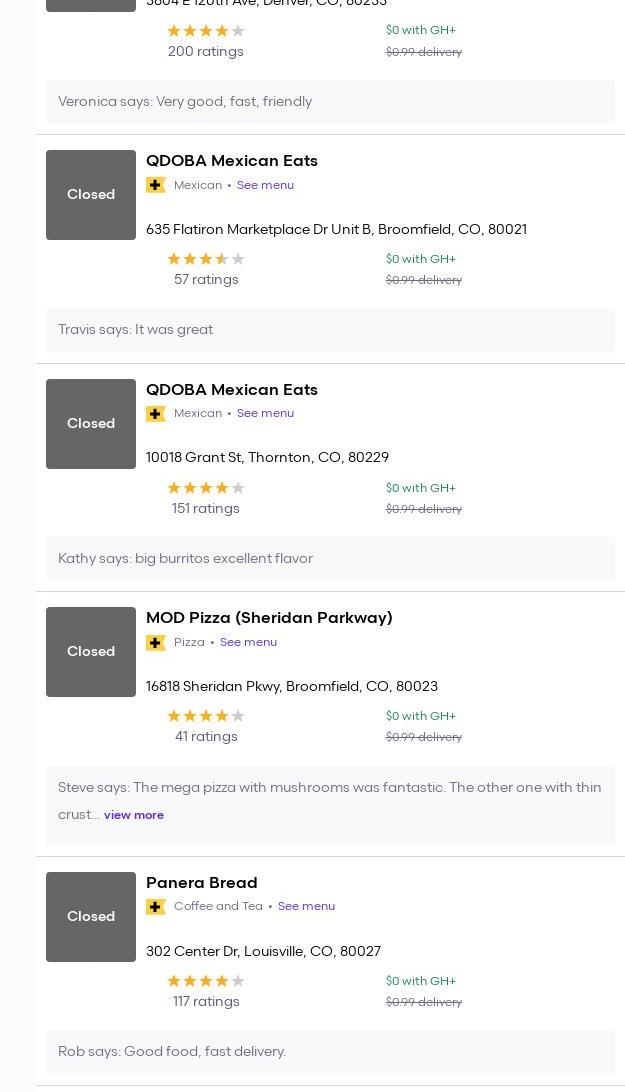Click Closed thumbnail for MOD Pizza
This screenshot has width=625, height=1092.
[91, 652]
